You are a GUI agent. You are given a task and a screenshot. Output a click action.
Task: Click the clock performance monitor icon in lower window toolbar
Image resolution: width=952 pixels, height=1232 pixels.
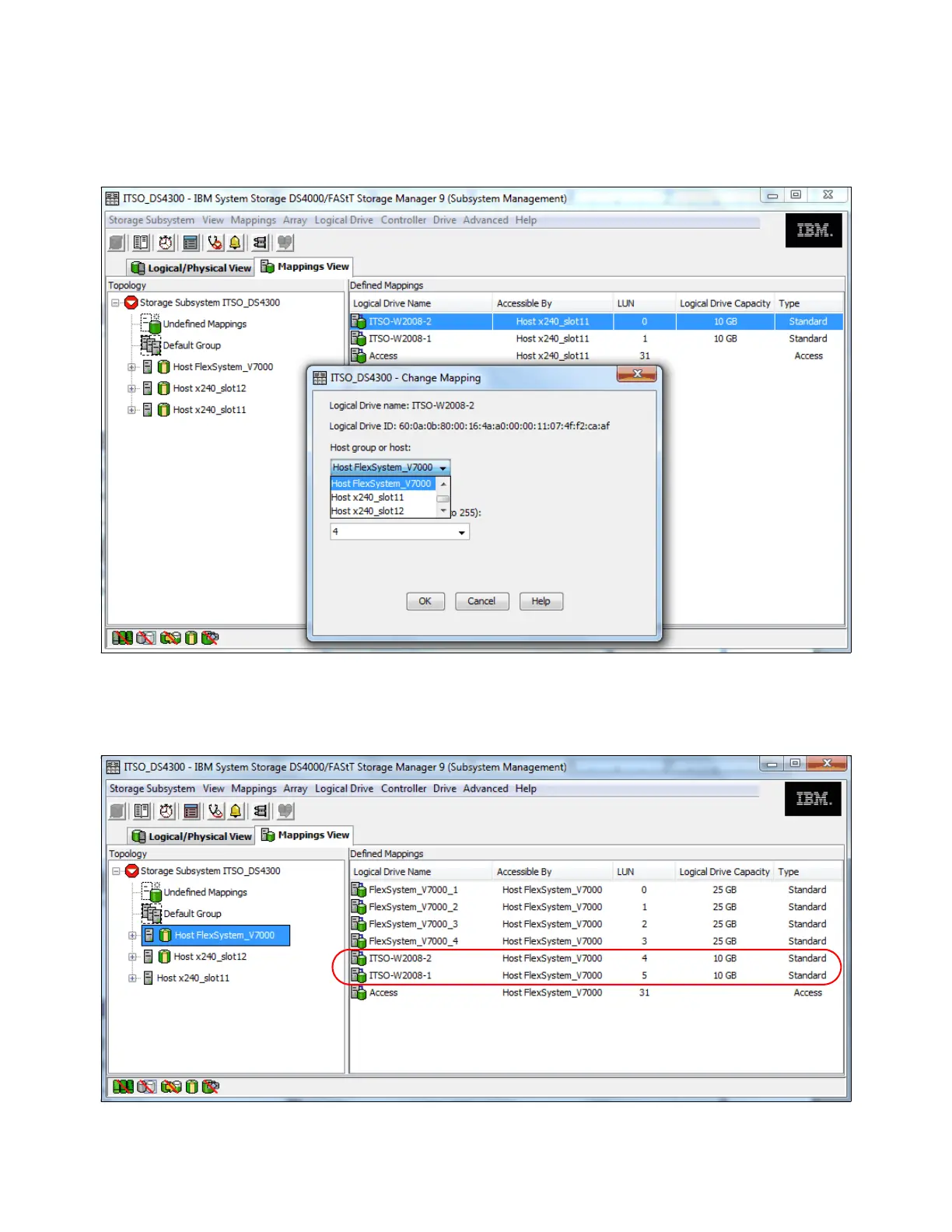[x=166, y=811]
